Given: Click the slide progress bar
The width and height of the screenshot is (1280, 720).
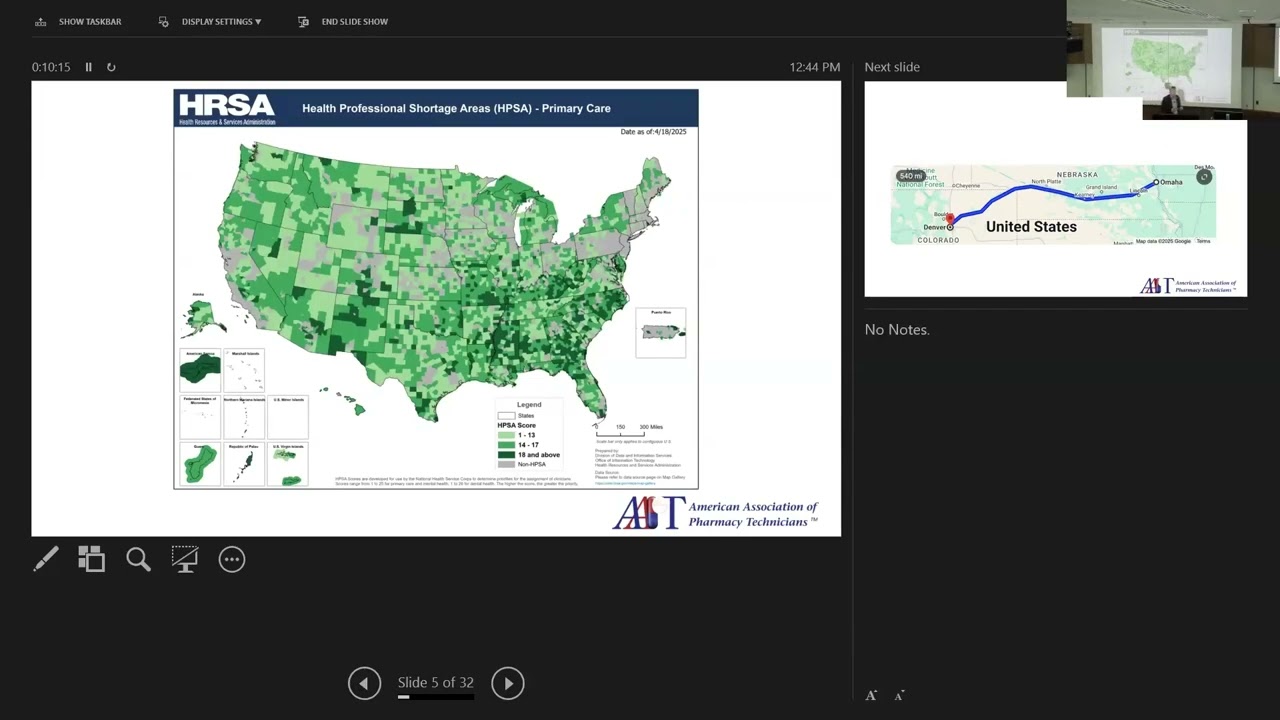Looking at the screenshot, I should coord(436,697).
